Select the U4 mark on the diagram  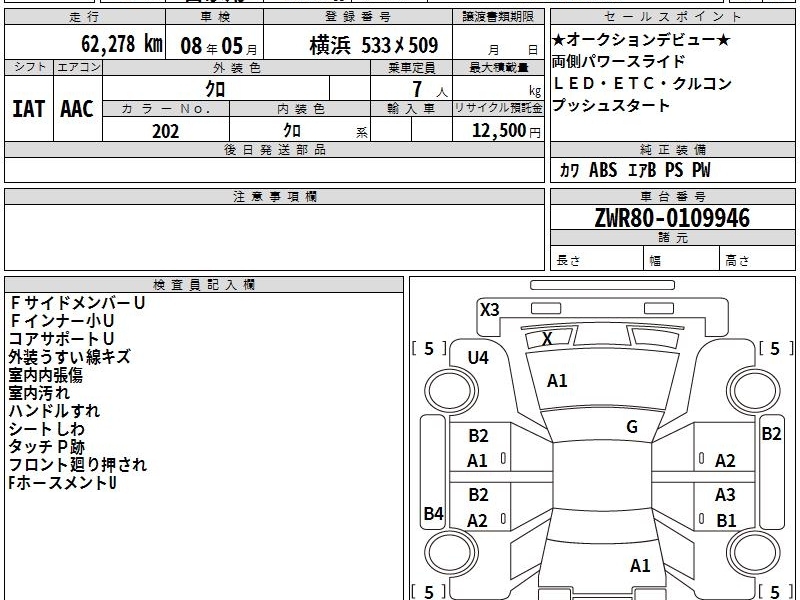(478, 358)
